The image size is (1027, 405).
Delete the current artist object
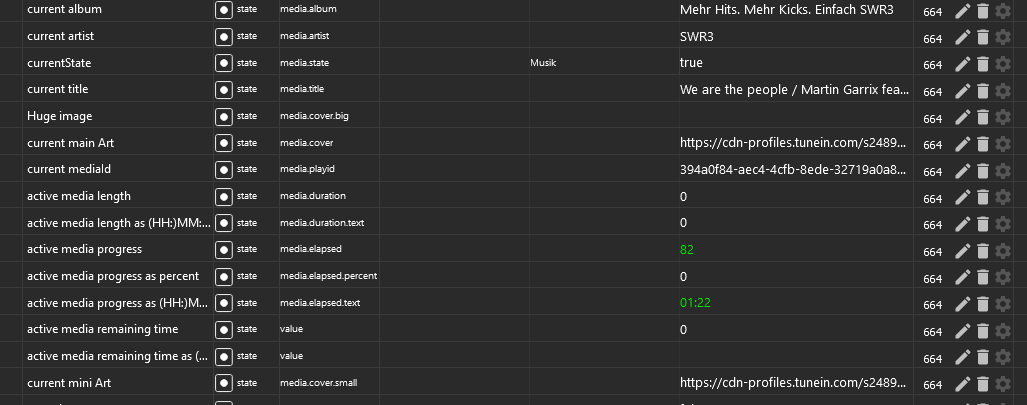(982, 37)
